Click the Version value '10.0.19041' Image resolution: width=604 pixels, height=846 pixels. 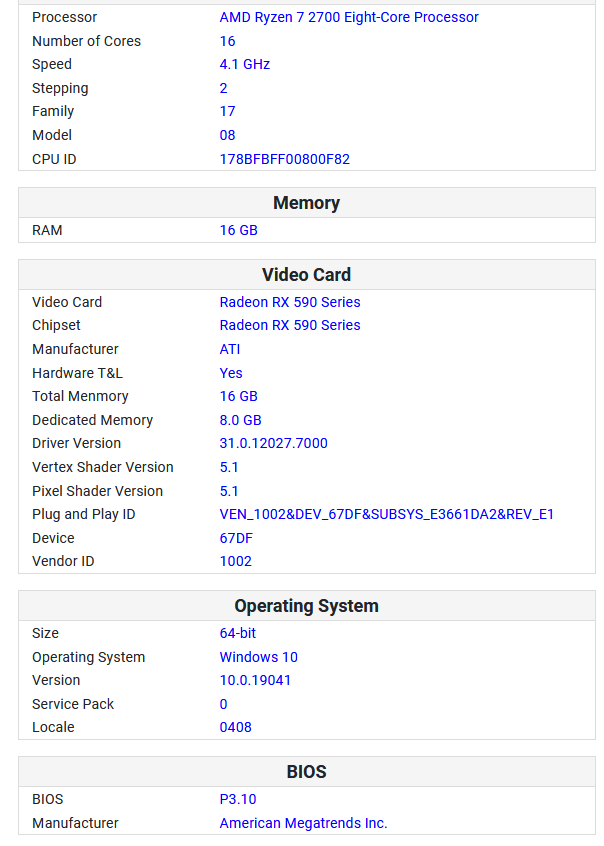click(255, 680)
